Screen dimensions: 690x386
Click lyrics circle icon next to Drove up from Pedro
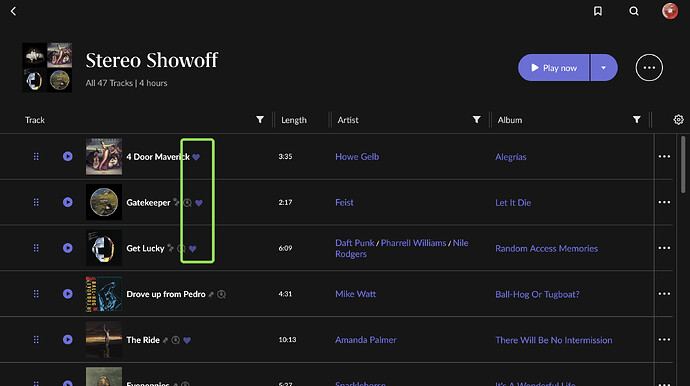point(221,294)
